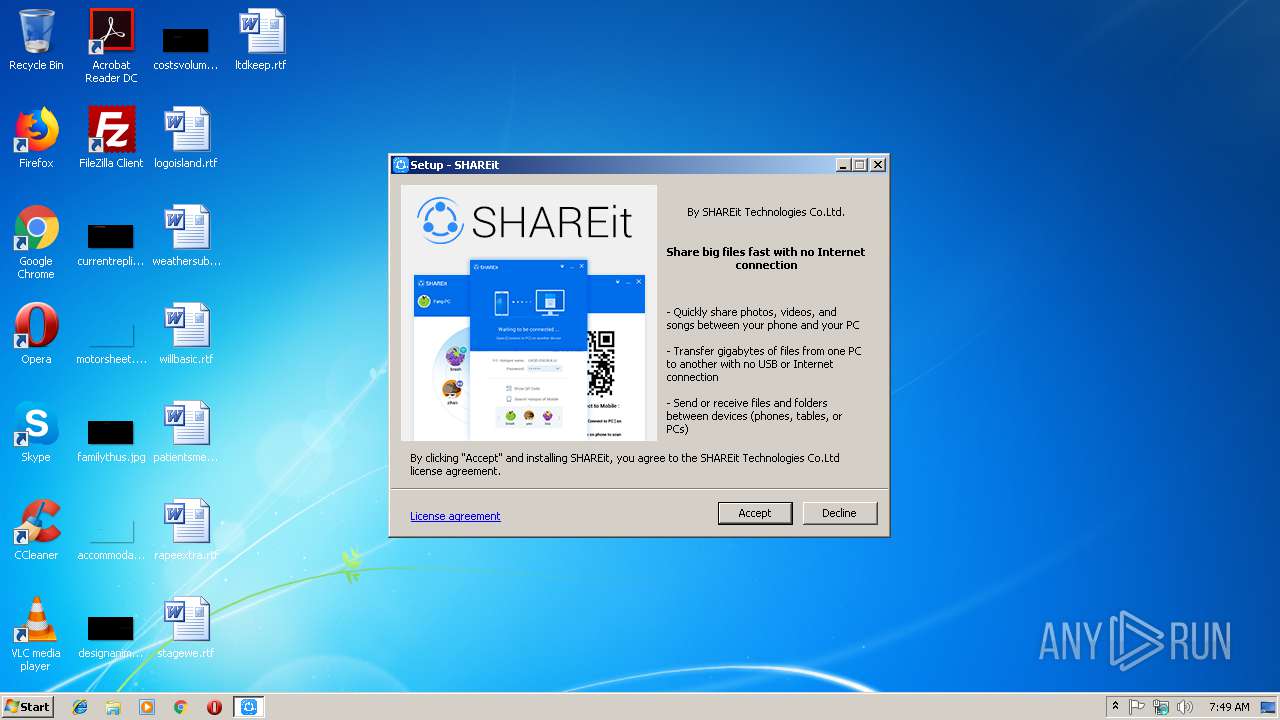This screenshot has height=720, width=1280.
Task: Select the SHAREit setup taskbar button
Action: 249,707
